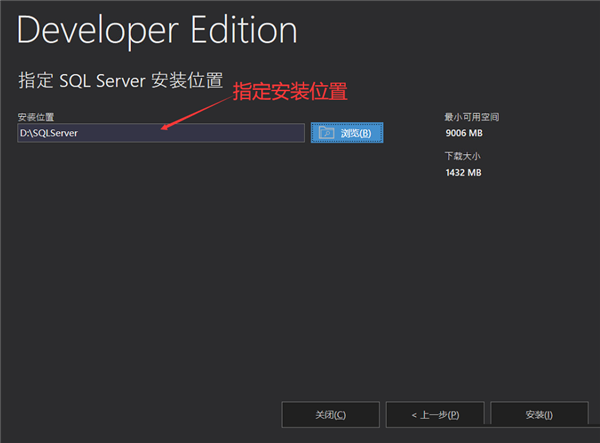
Task: Click the red 指定安装位置 annotation text
Action: pyautogui.click(x=290, y=91)
